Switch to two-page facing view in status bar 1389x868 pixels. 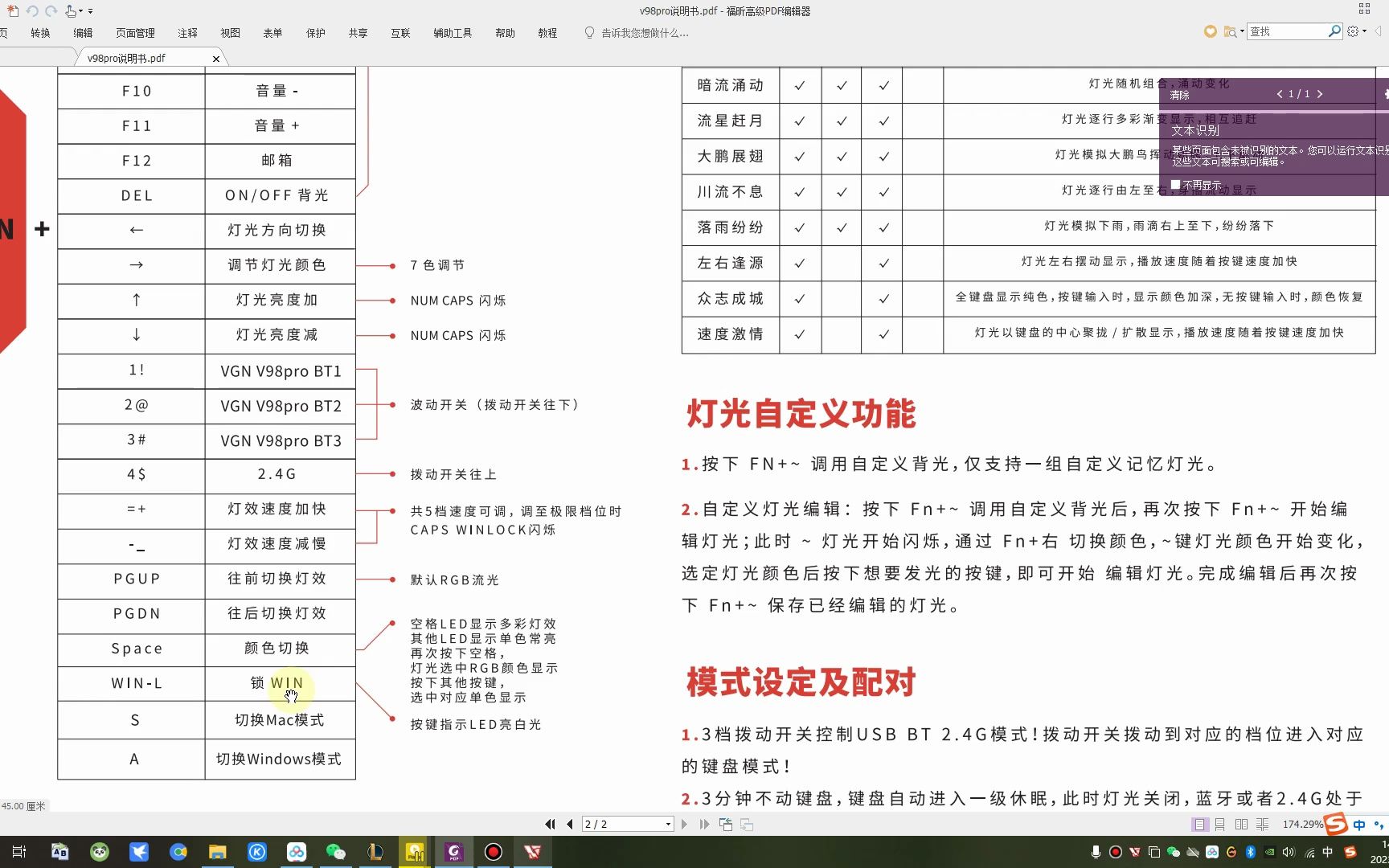[1241, 824]
